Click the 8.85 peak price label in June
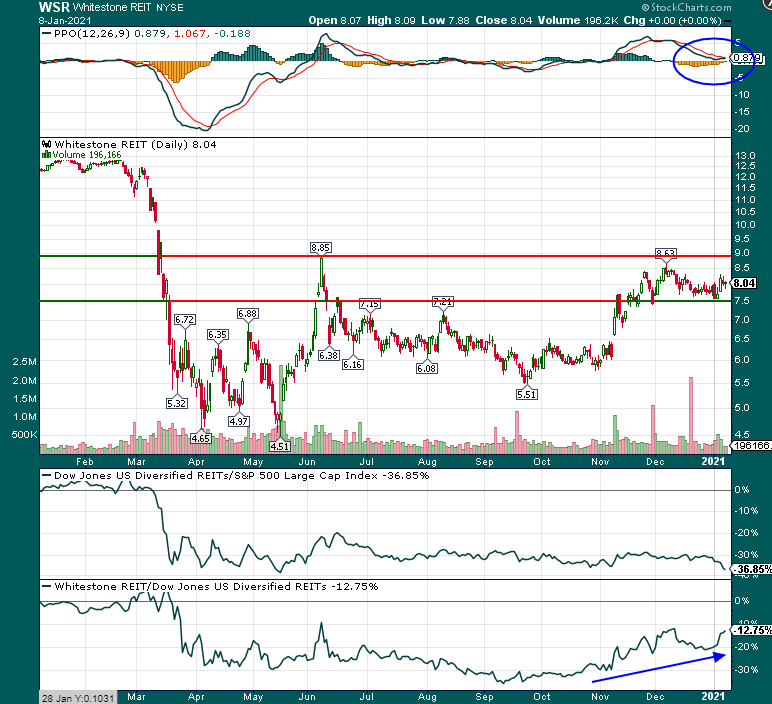772x704 pixels. point(321,248)
